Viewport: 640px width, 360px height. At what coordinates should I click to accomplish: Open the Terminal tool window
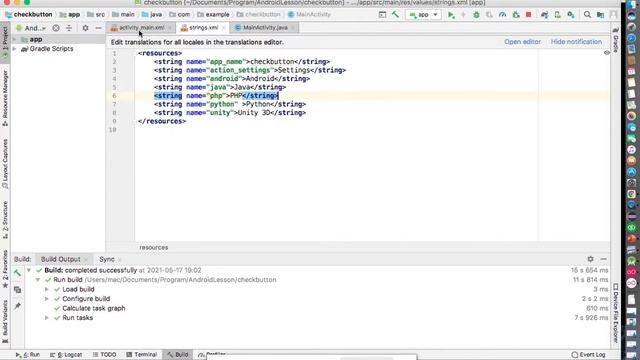[x=142, y=355]
